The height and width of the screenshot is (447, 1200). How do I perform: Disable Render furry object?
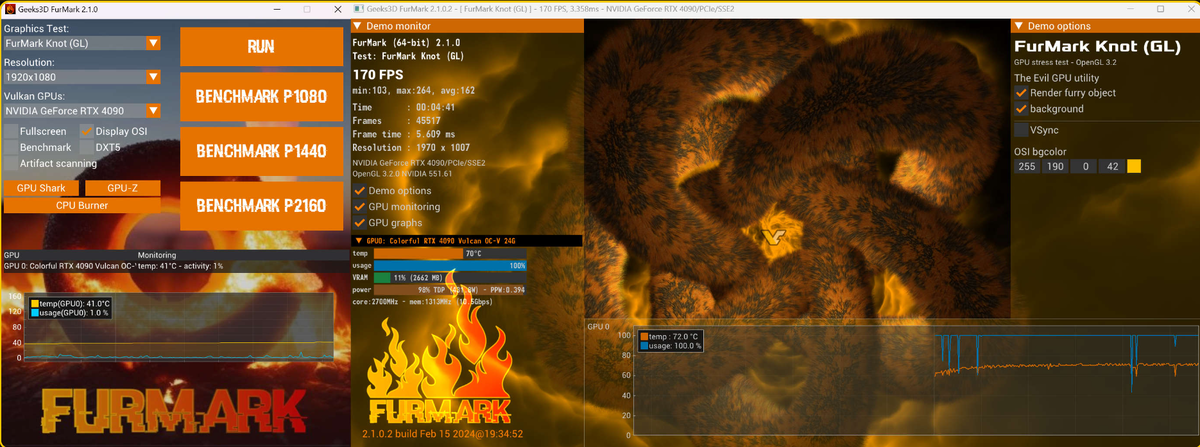pyautogui.click(x=1021, y=93)
